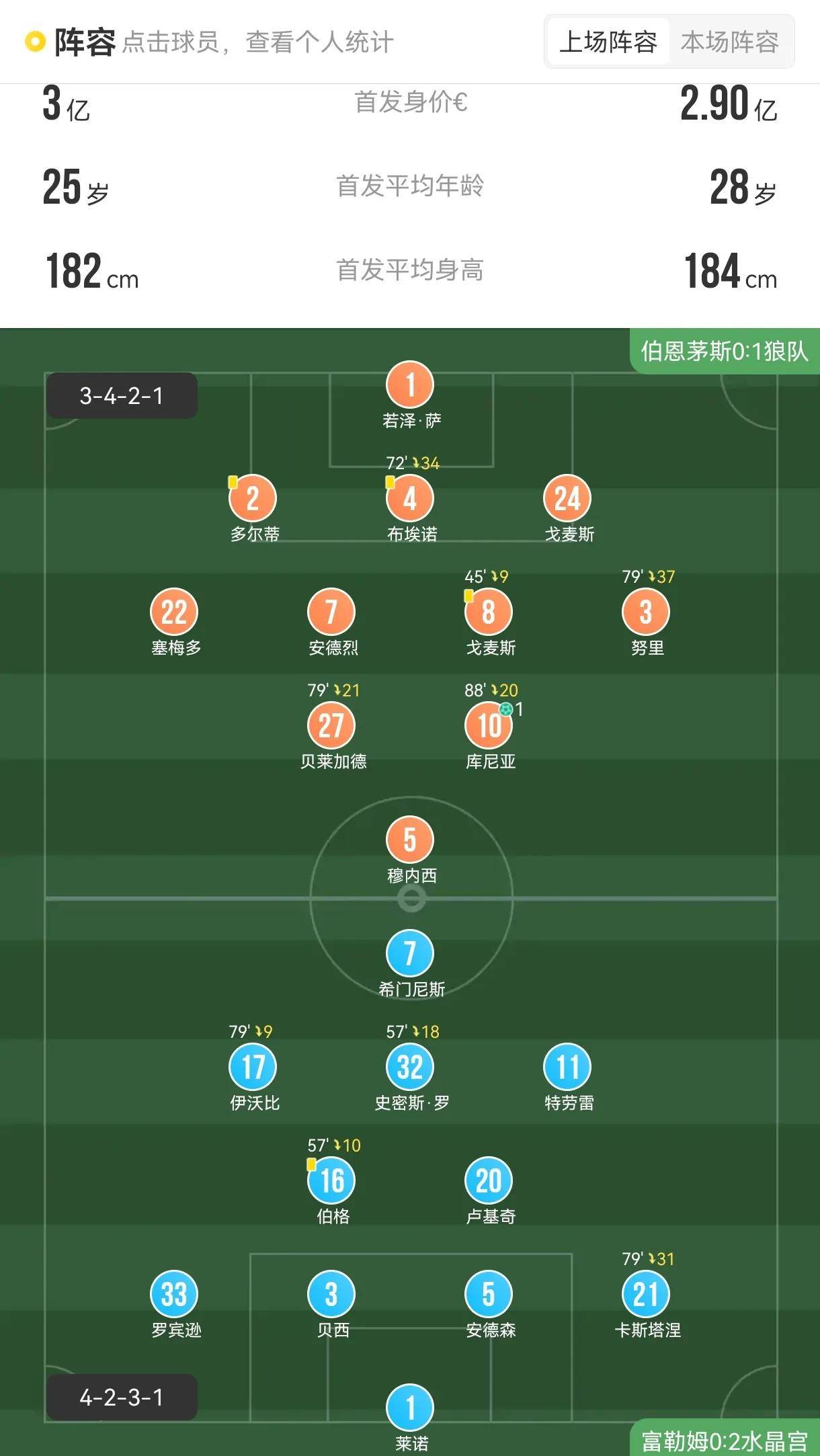The height and width of the screenshot is (1456, 820).
Task: Open 富勒姆0:2水晶宫 previous match link
Action: [724, 1441]
